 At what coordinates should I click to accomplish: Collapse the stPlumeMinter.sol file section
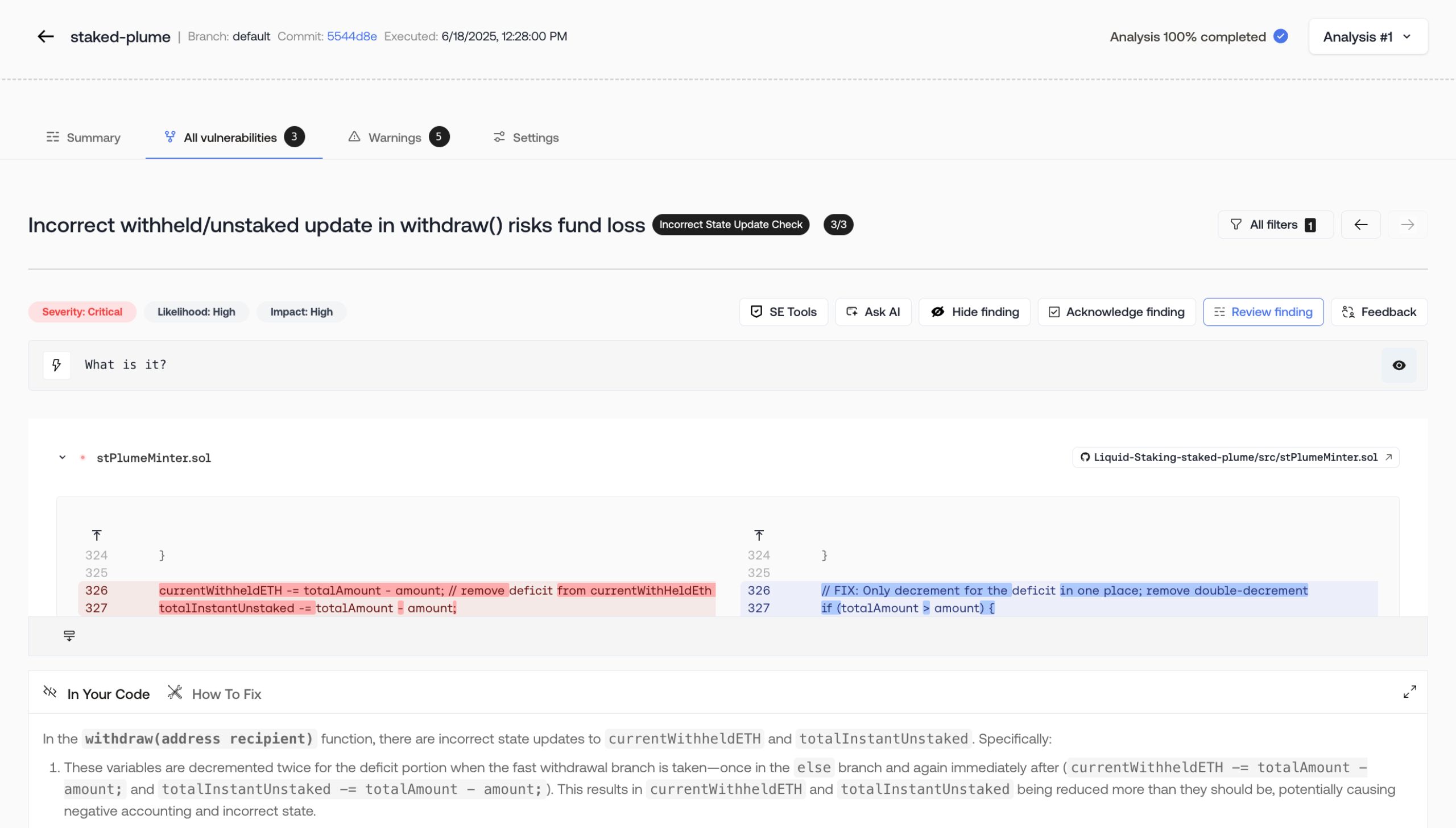tap(63, 458)
